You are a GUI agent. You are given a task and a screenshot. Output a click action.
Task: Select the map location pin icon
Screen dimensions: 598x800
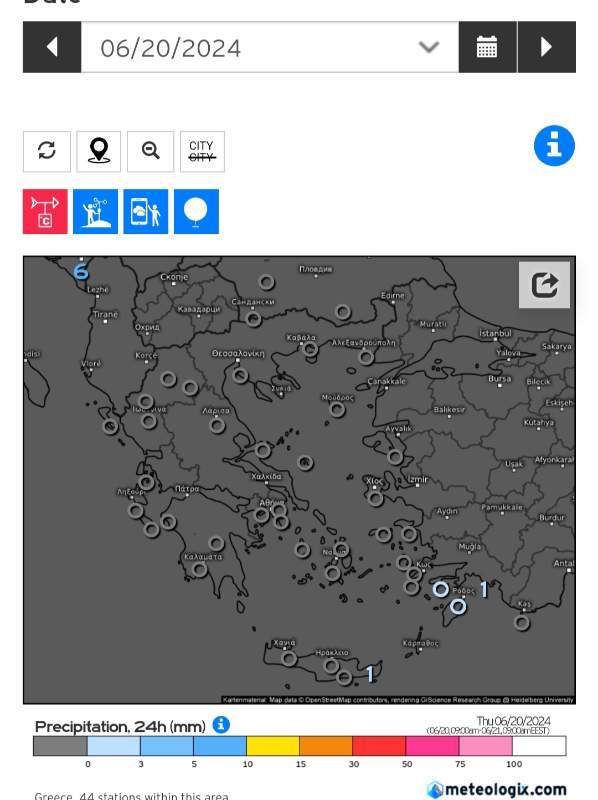pos(99,152)
